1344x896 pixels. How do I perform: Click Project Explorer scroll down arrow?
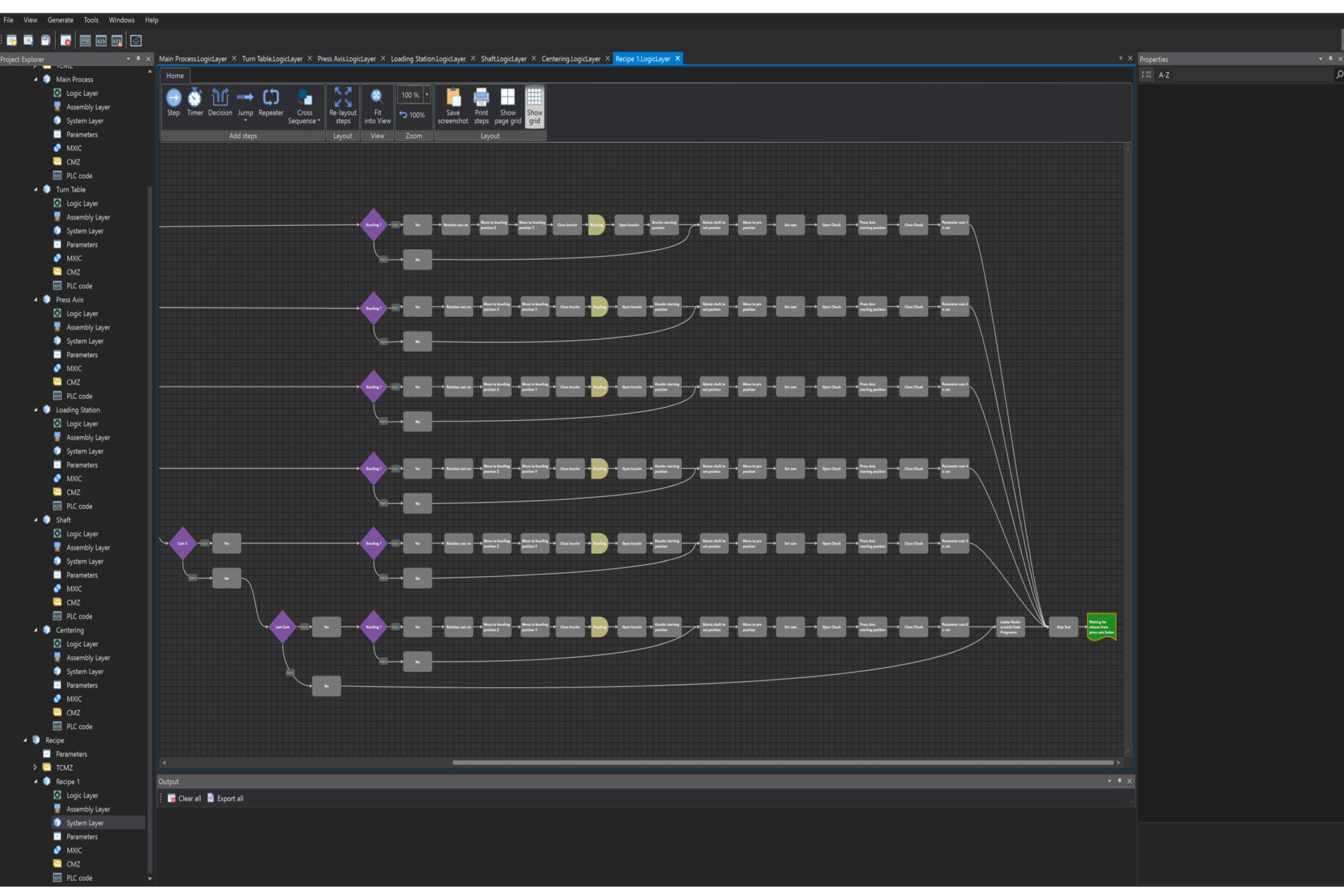point(150,878)
